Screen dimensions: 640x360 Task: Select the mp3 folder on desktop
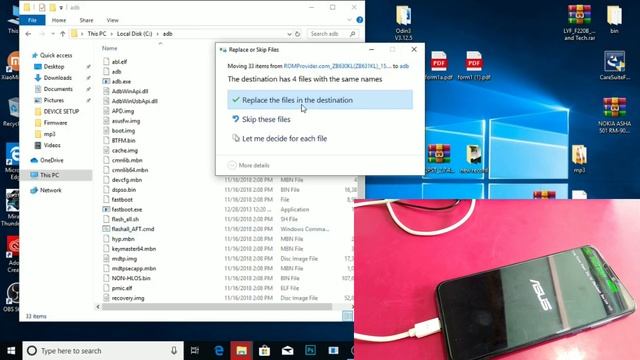pos(579,159)
